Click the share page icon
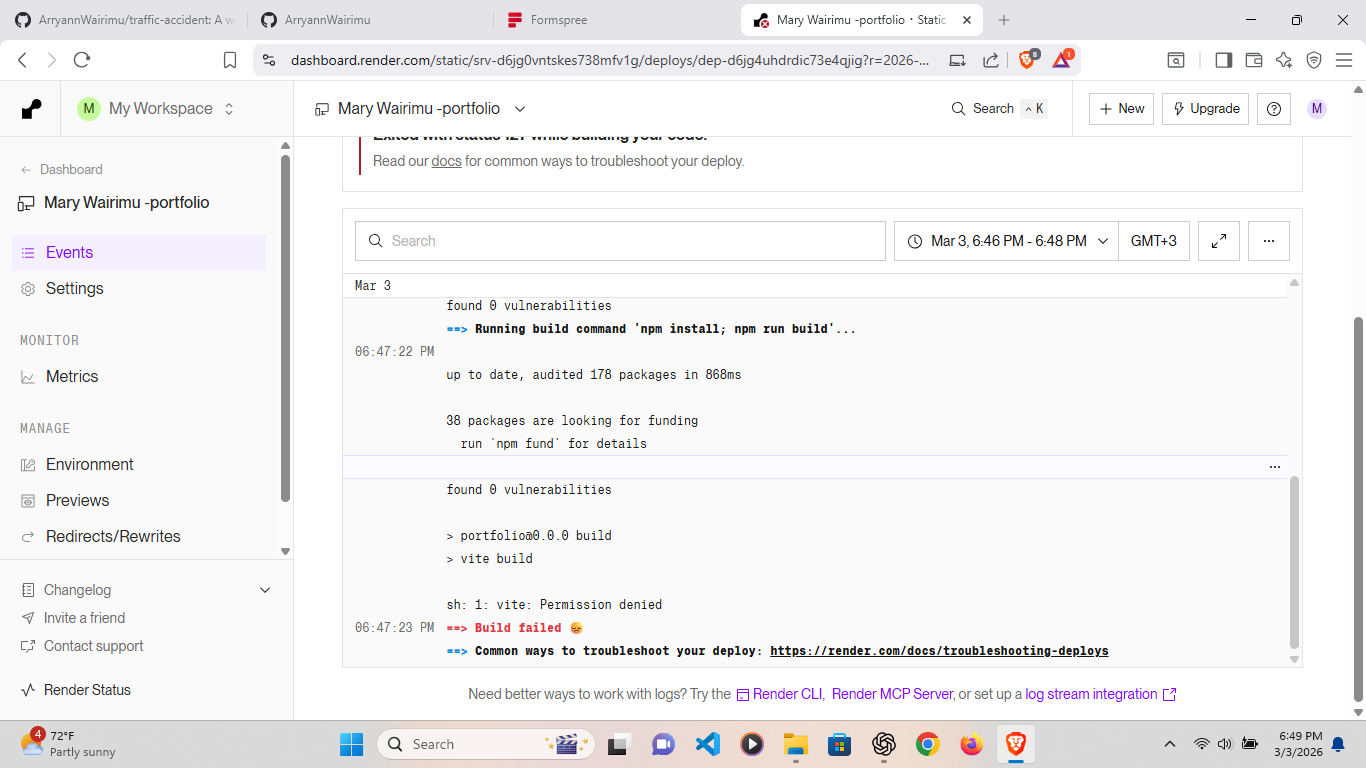Image resolution: width=1366 pixels, height=768 pixels. point(990,60)
